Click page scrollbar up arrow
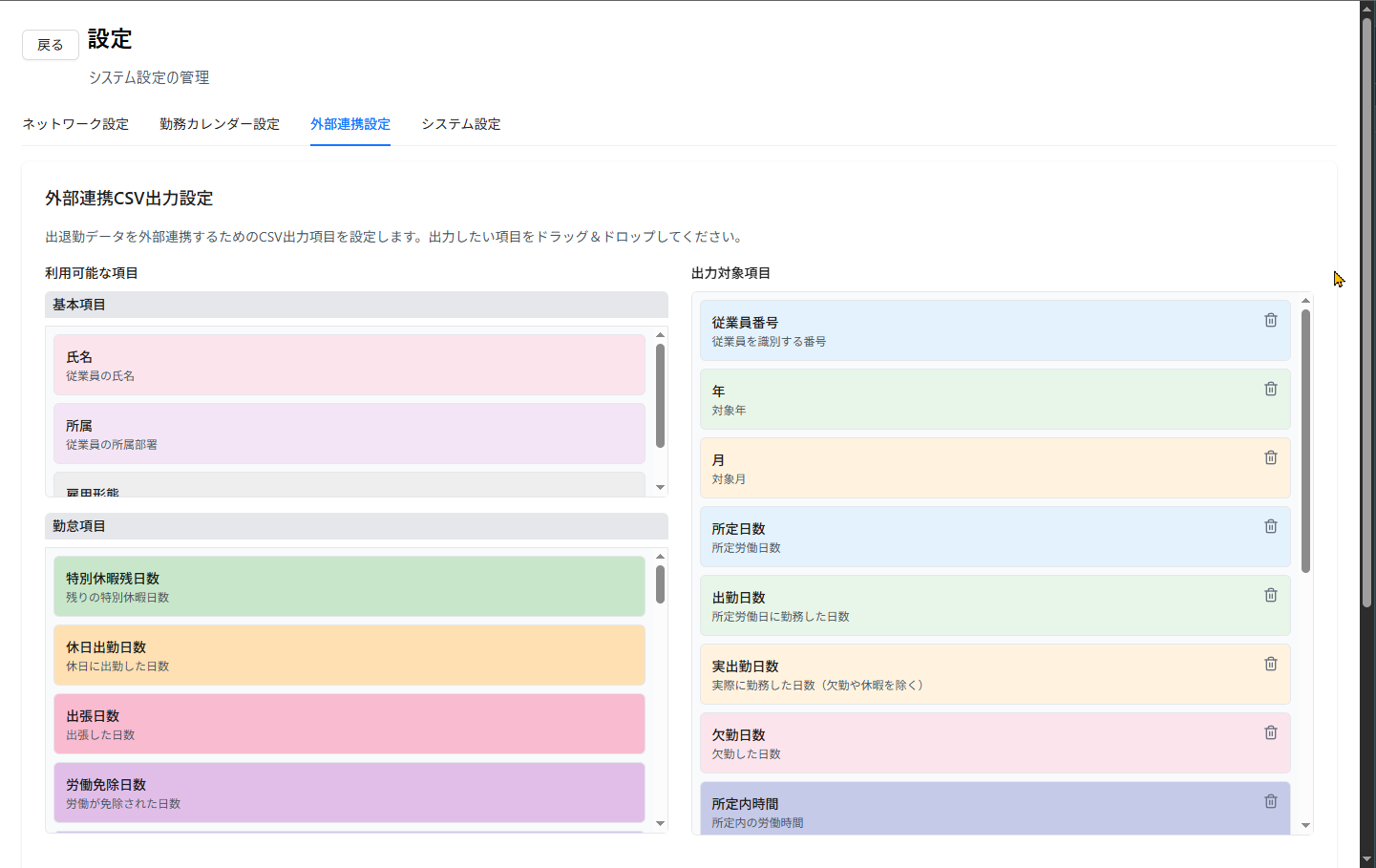The image size is (1376, 868). coord(1366,8)
